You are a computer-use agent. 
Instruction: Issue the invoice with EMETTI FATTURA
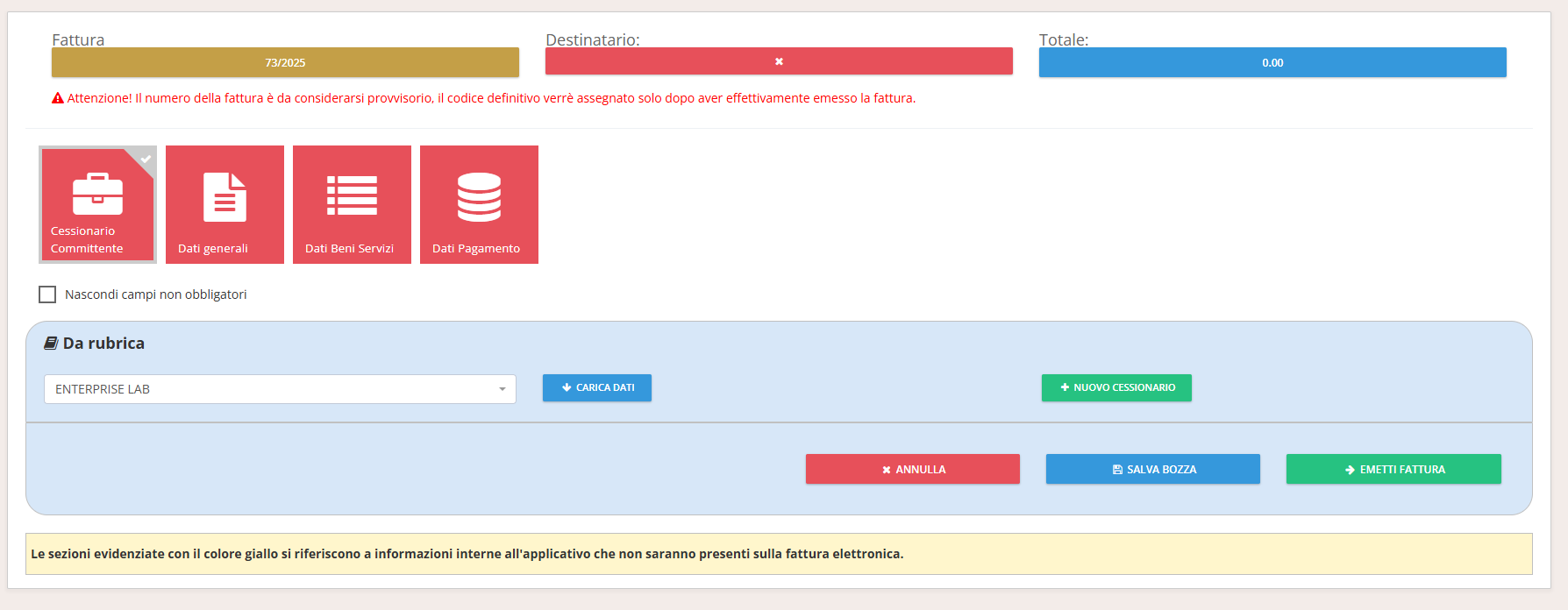(x=1393, y=469)
